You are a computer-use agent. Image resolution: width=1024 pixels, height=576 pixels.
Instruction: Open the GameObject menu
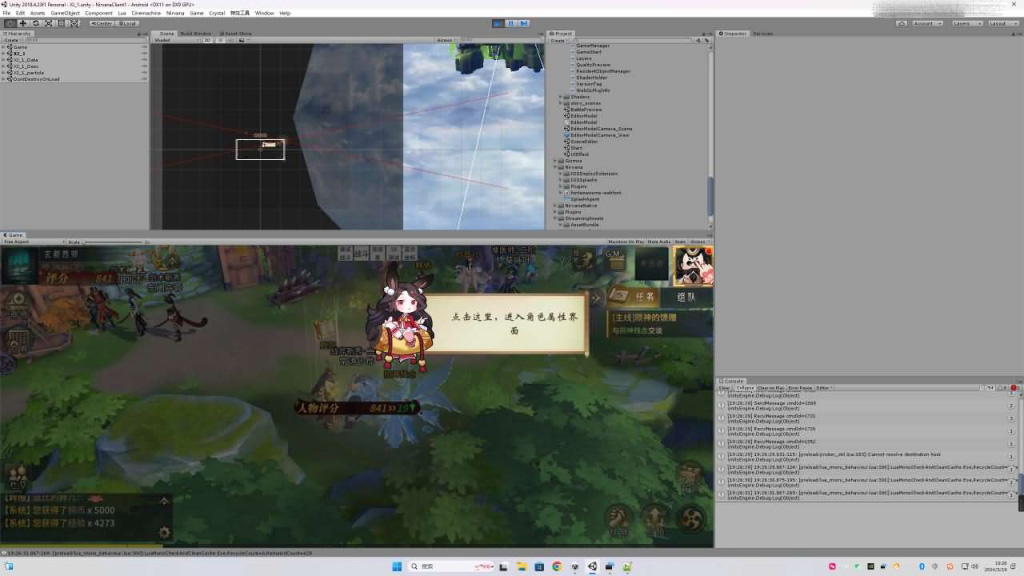[64, 13]
